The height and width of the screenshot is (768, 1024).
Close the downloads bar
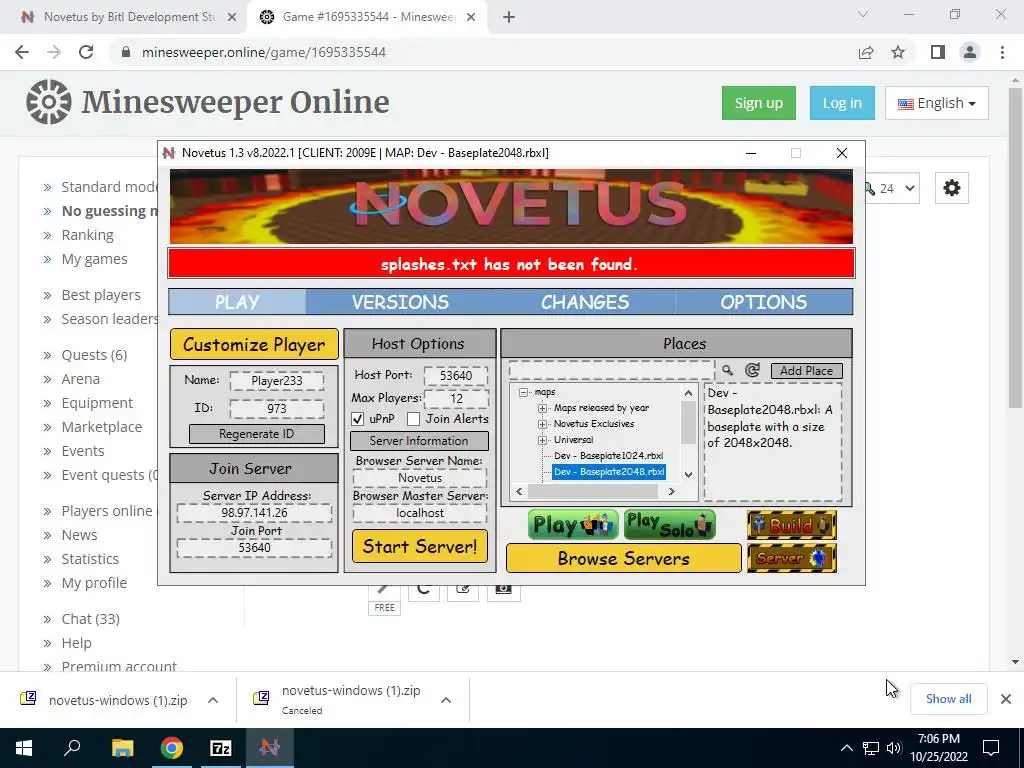coord(1006,699)
